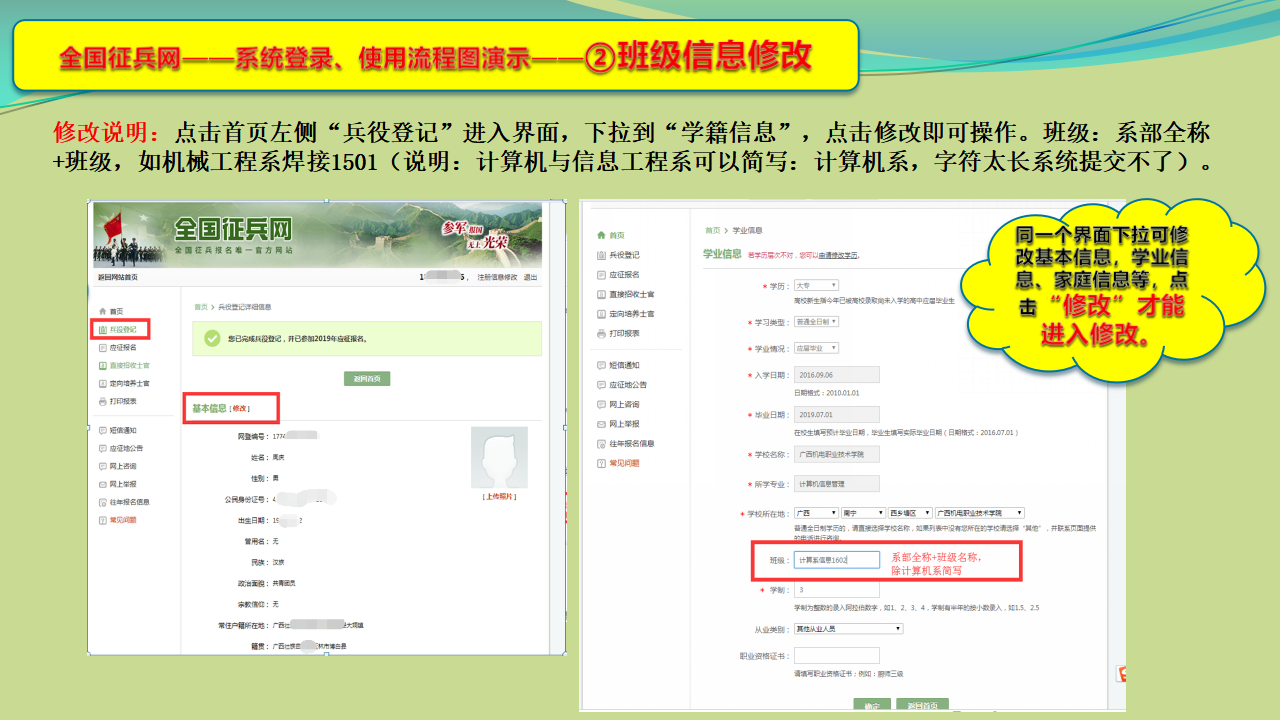Click printer icon beside 打印报表 in left screenshot
The height and width of the screenshot is (720, 1280).
click(x=102, y=402)
